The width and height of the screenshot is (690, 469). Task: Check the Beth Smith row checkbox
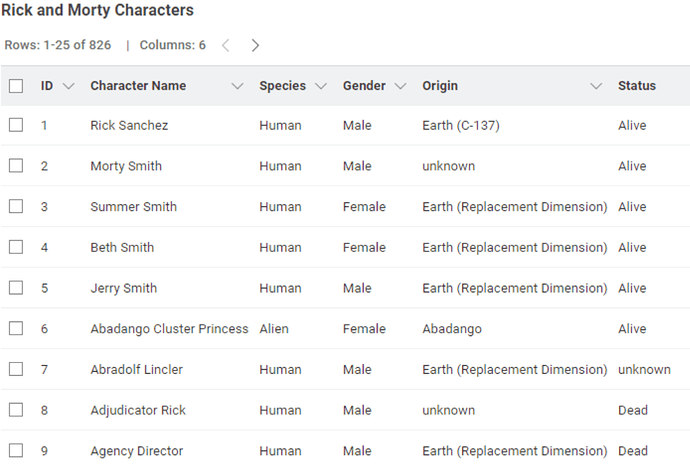pos(16,247)
